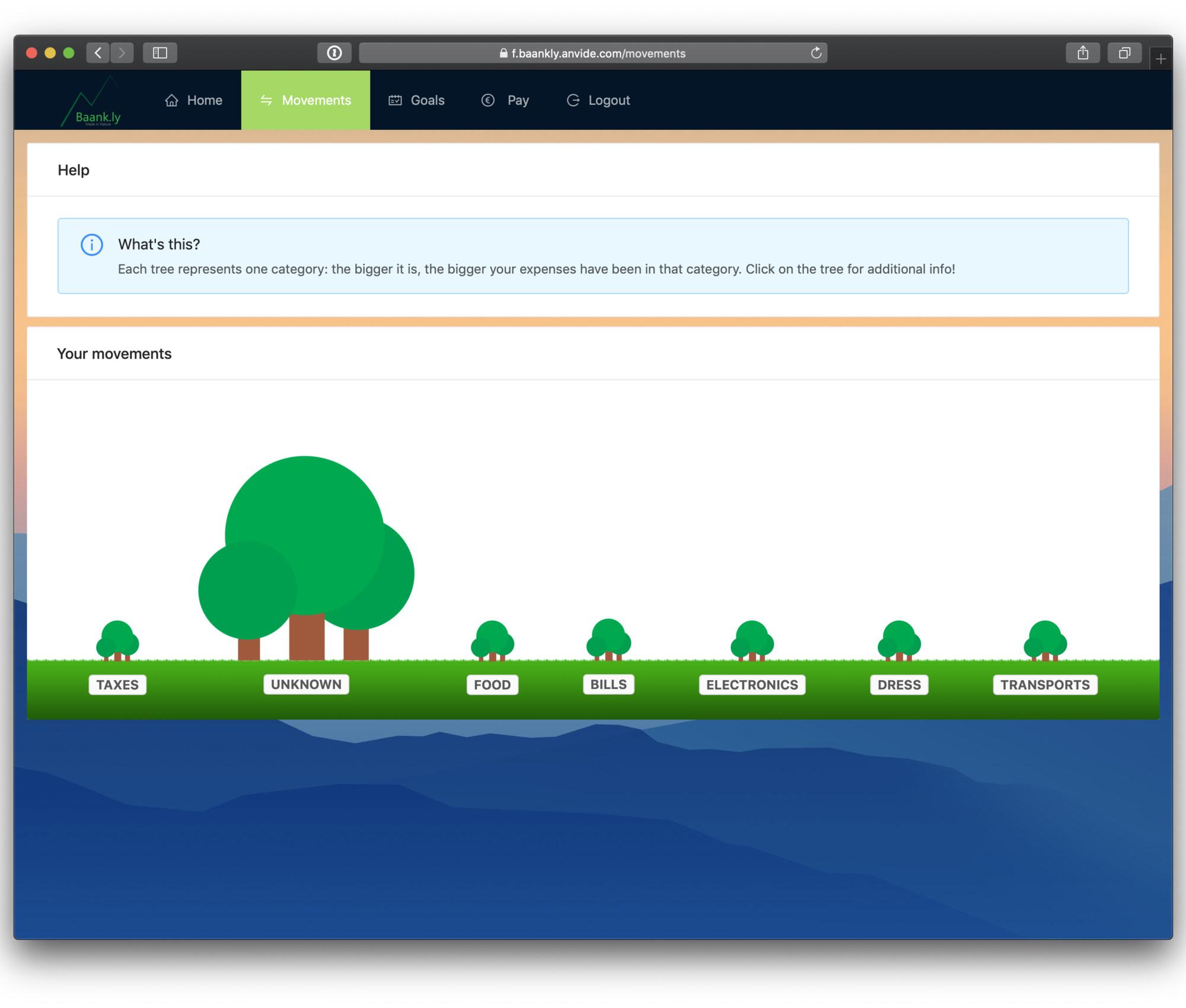Click the tree above Bills

[608, 639]
